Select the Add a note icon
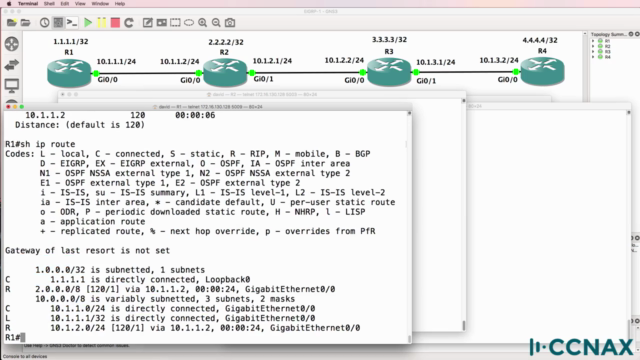This screenshot has width=640, height=360. pyautogui.click(x=147, y=22)
